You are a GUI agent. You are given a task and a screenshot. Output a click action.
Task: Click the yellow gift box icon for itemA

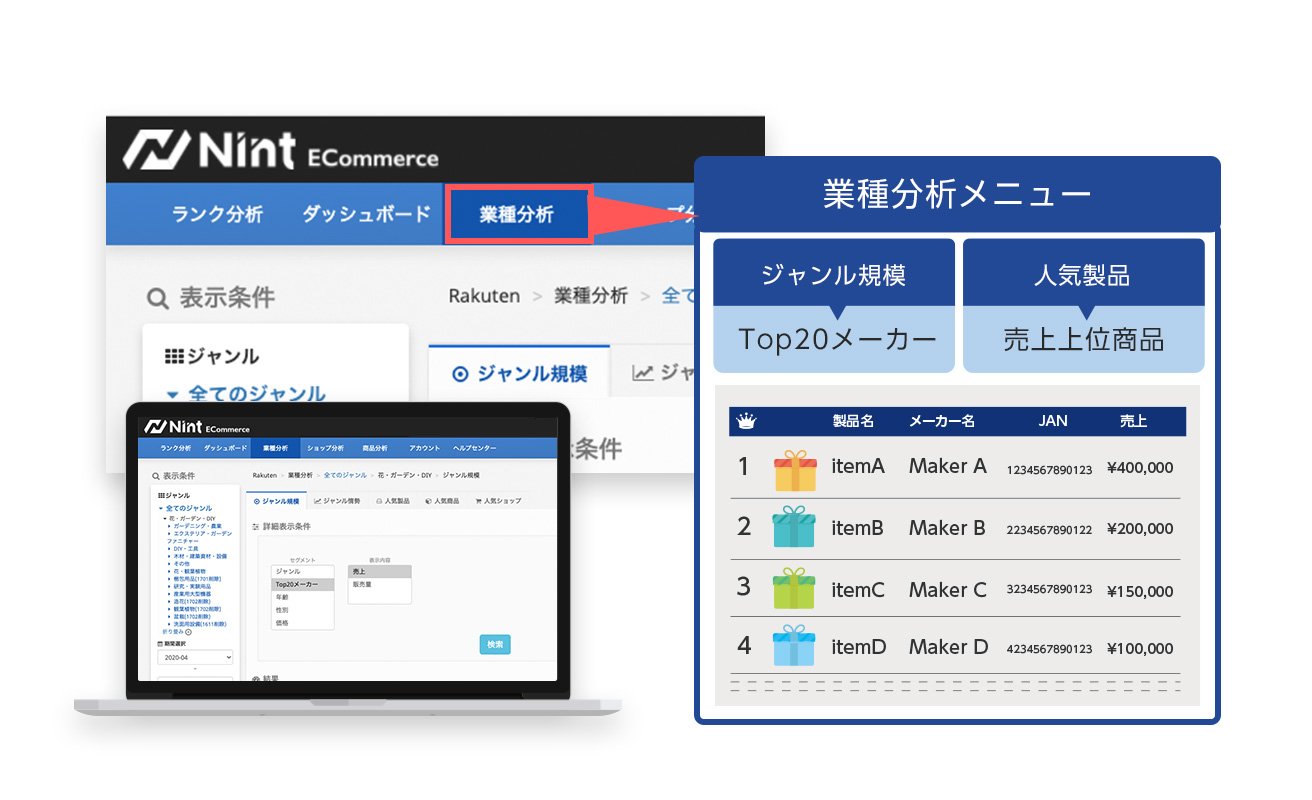pos(795,469)
